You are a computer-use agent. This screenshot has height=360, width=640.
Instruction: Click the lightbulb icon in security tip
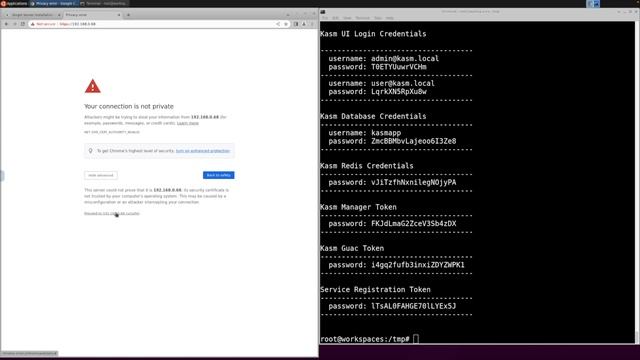pyautogui.click(x=91, y=151)
